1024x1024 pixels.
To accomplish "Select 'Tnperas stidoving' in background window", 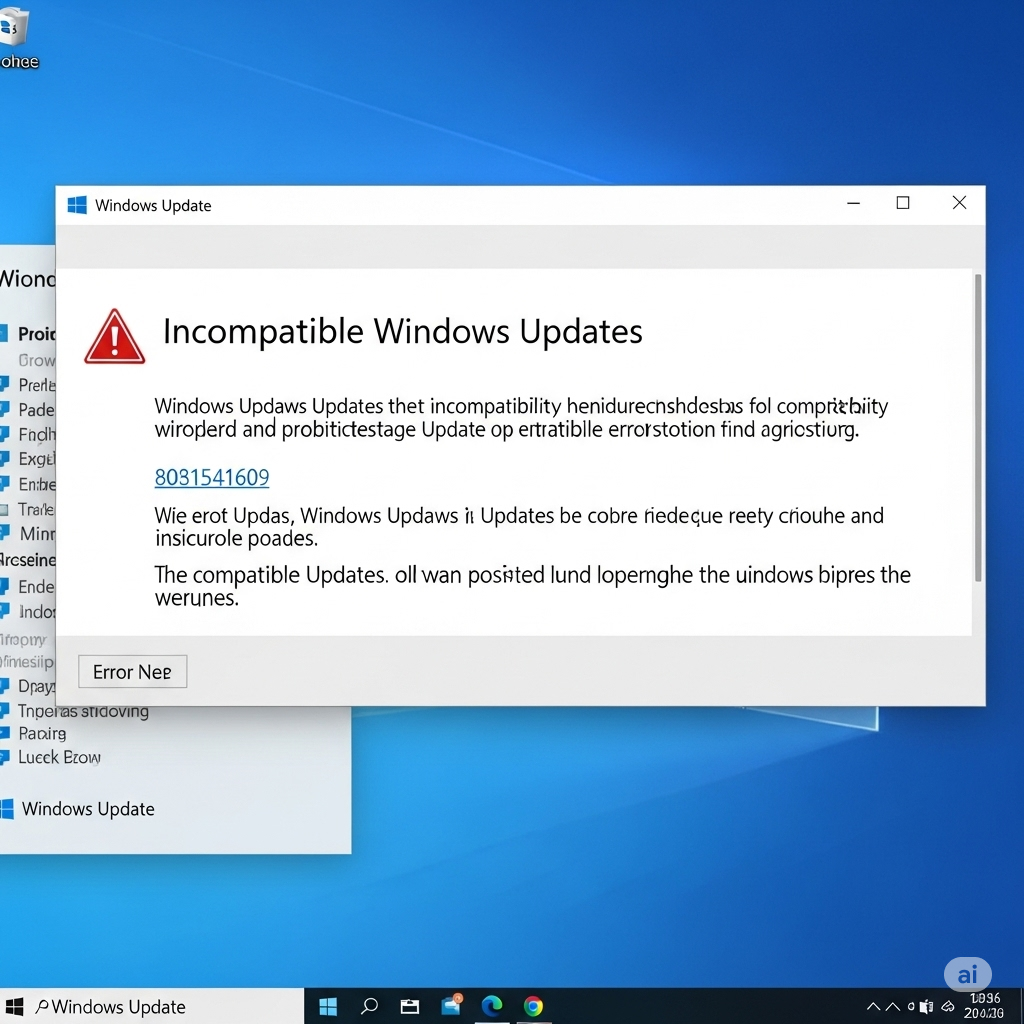I will pos(83,711).
